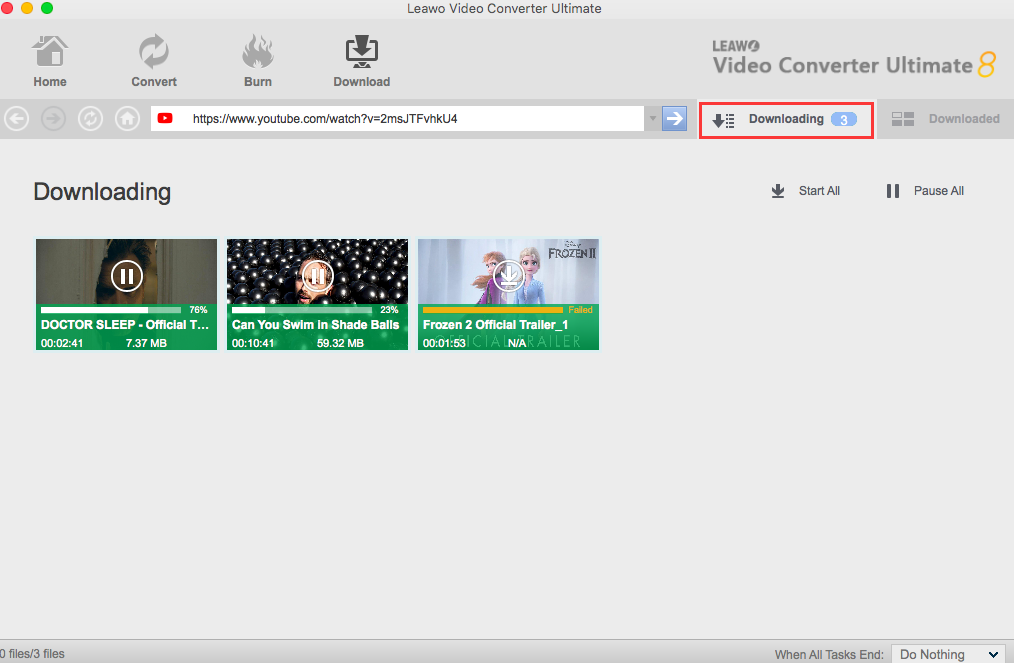
Task: Go forward in the browser
Action: click(54, 118)
